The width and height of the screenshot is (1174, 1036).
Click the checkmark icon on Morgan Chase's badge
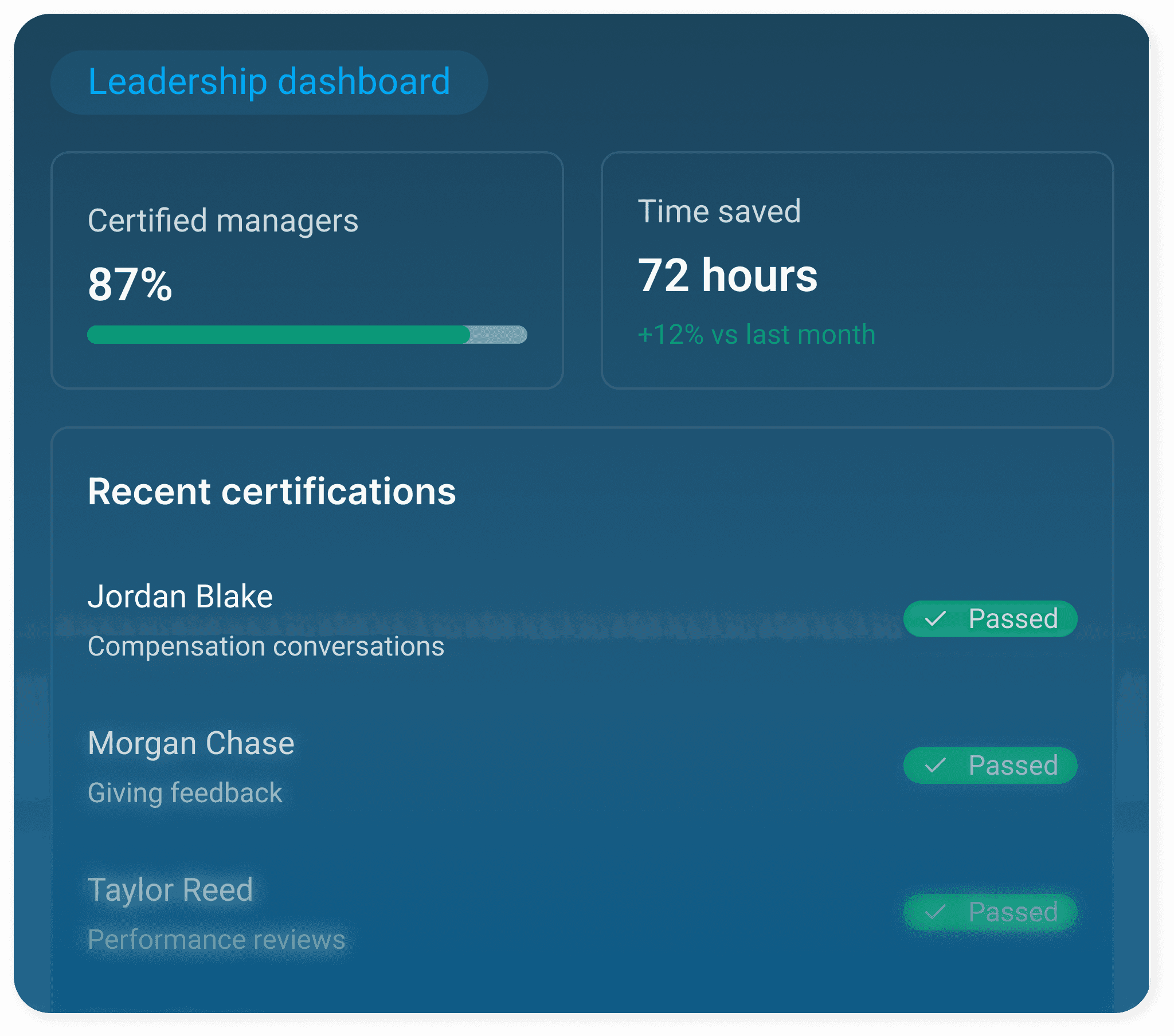tap(935, 766)
